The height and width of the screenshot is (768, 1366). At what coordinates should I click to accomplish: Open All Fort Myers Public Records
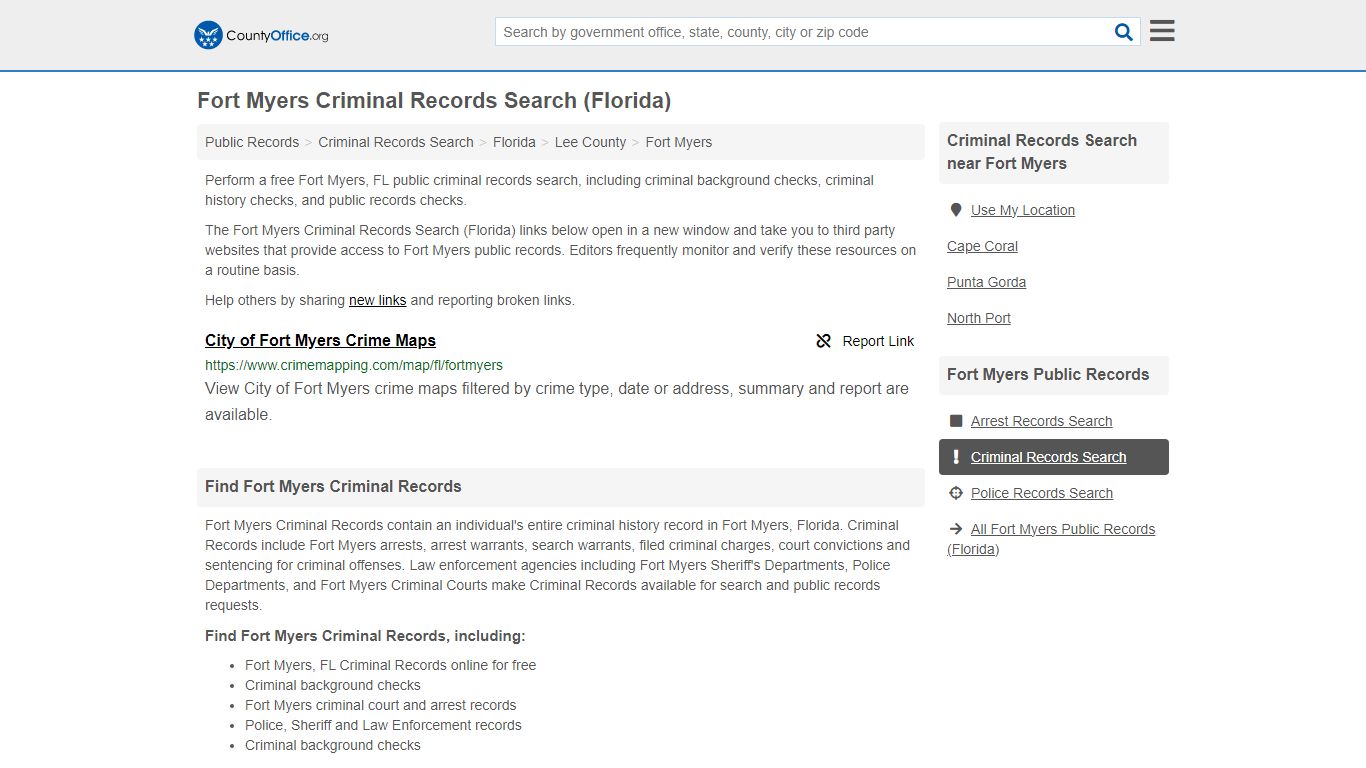click(1051, 539)
